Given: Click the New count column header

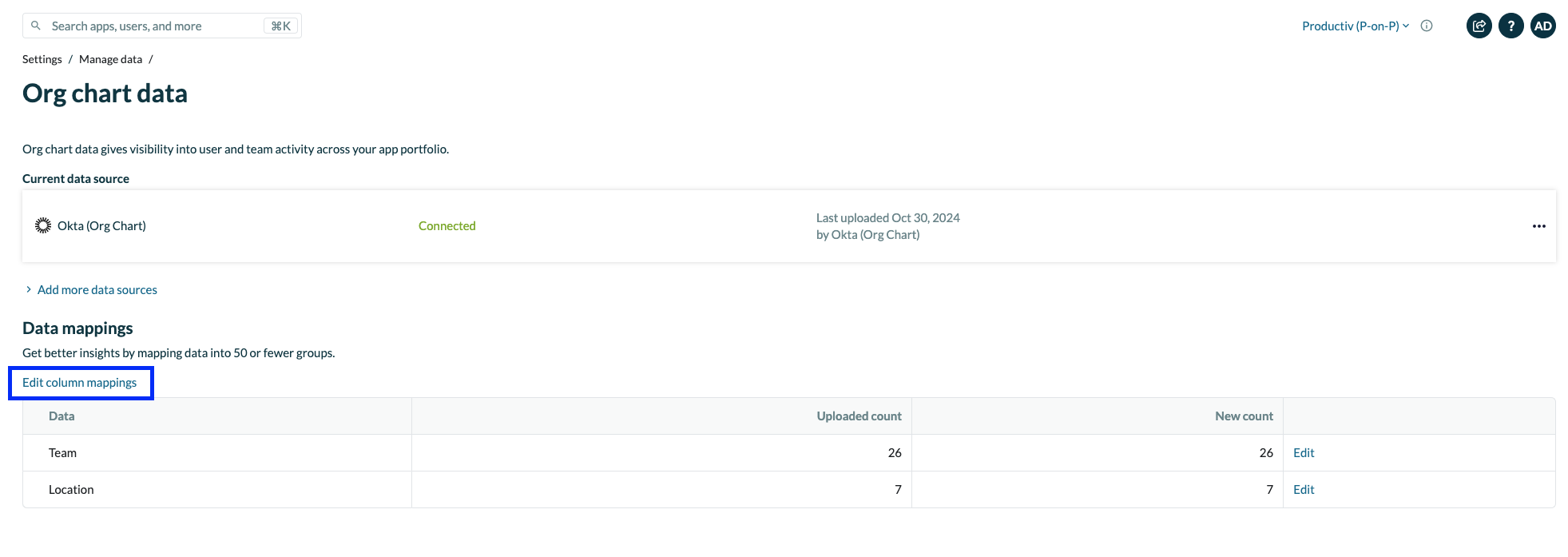Looking at the screenshot, I should [x=1243, y=416].
